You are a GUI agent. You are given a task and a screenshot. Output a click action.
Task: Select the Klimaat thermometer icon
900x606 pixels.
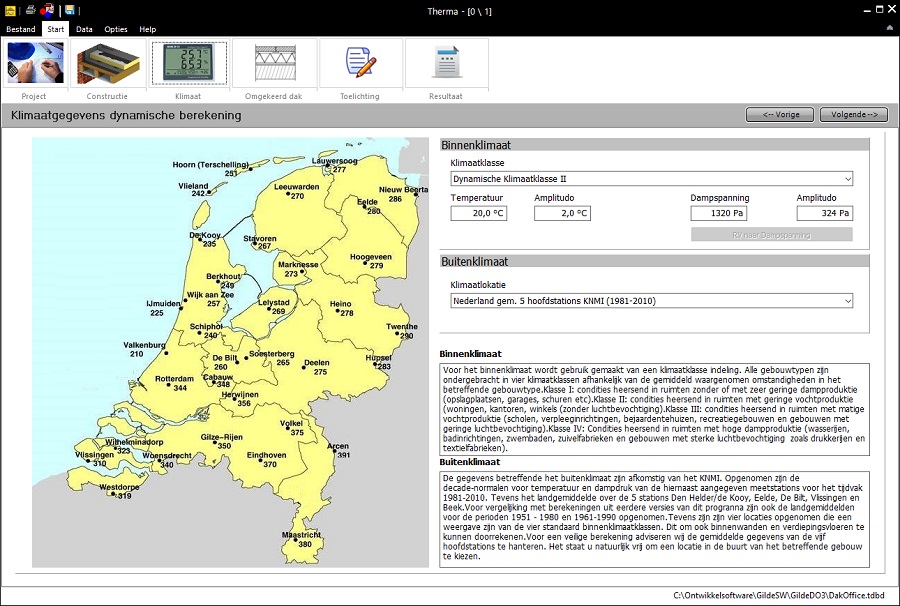click(189, 64)
